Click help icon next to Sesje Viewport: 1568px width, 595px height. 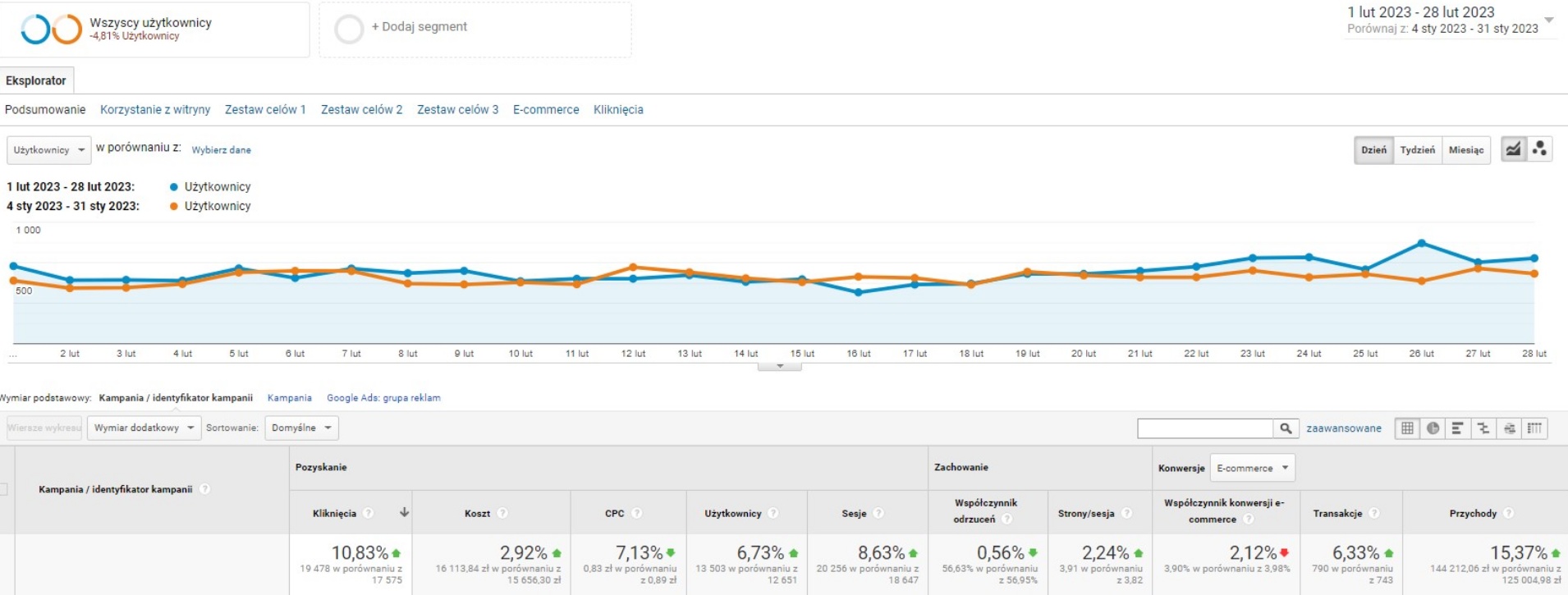coord(878,513)
